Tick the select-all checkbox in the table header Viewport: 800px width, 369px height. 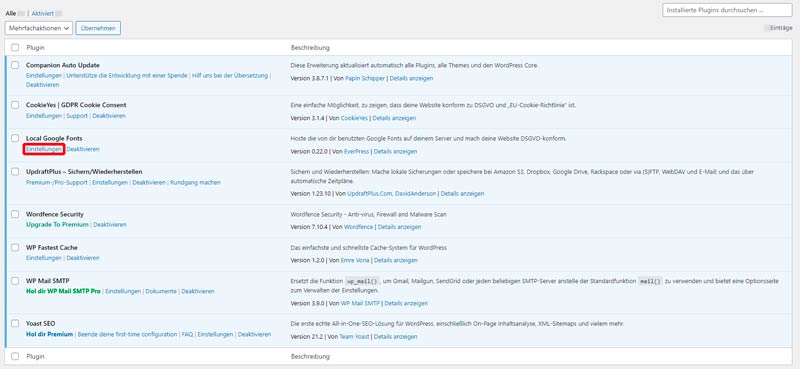(15, 47)
